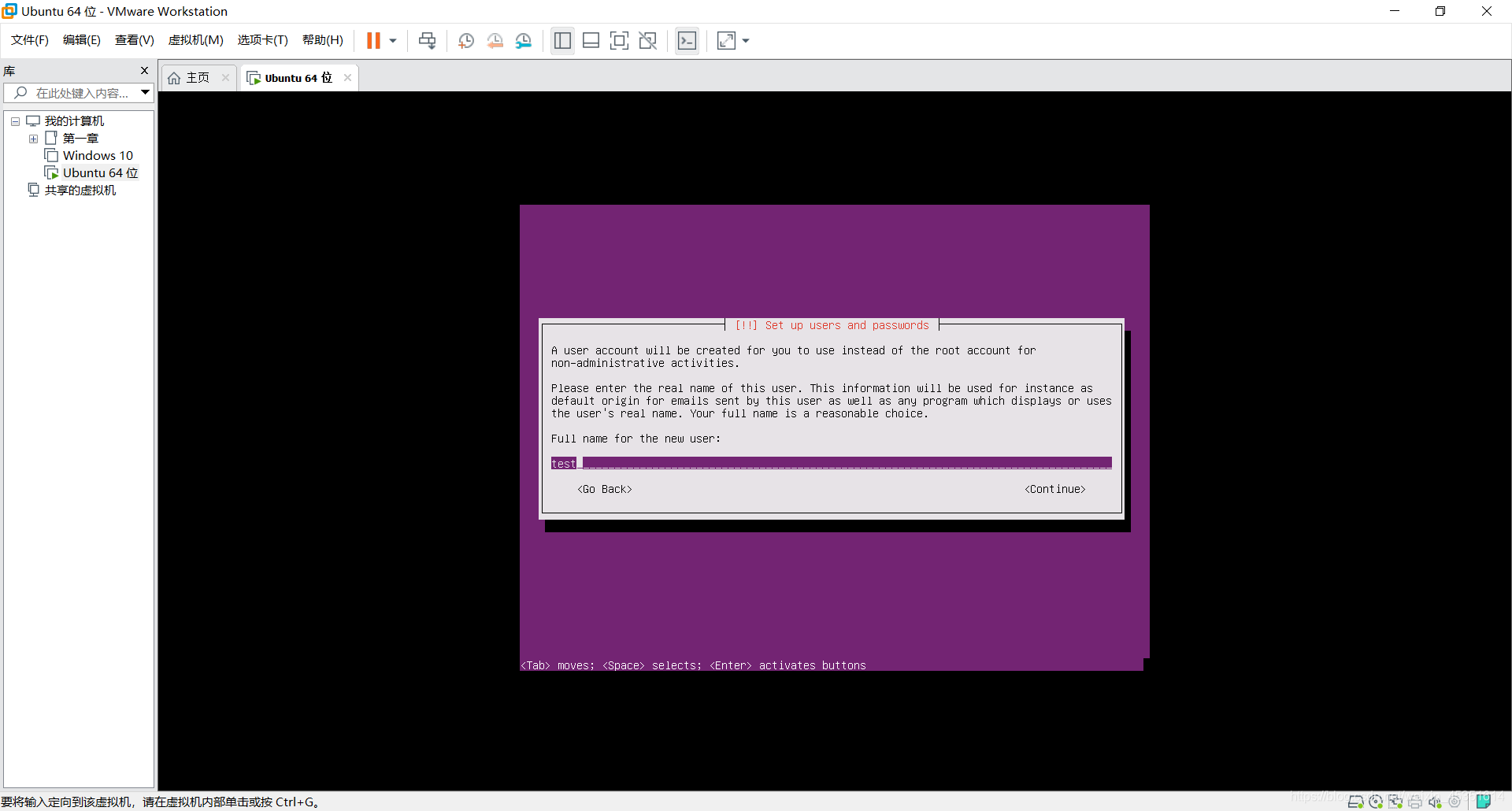The height and width of the screenshot is (811, 1512).
Task: Click the My Computer monitor icon
Action: tap(33, 121)
